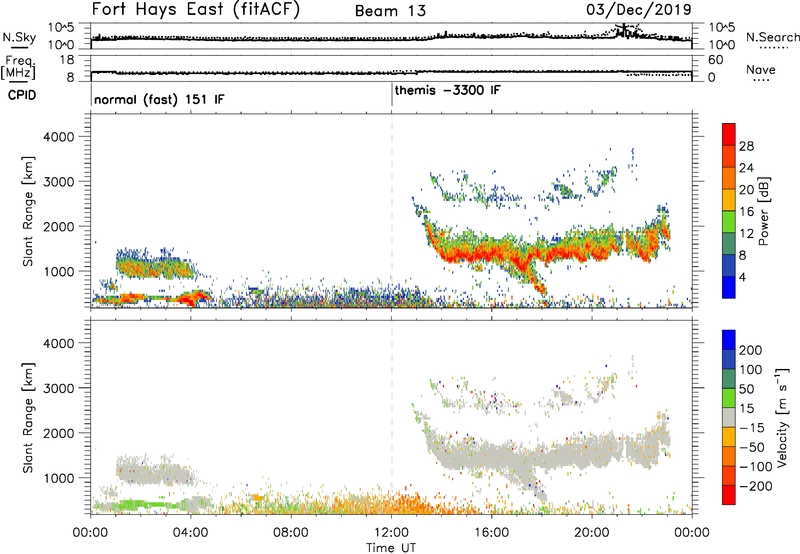Viewport: 800px width, 554px height.
Task: Click the '16' Power colorbar value
Action: click(746, 212)
